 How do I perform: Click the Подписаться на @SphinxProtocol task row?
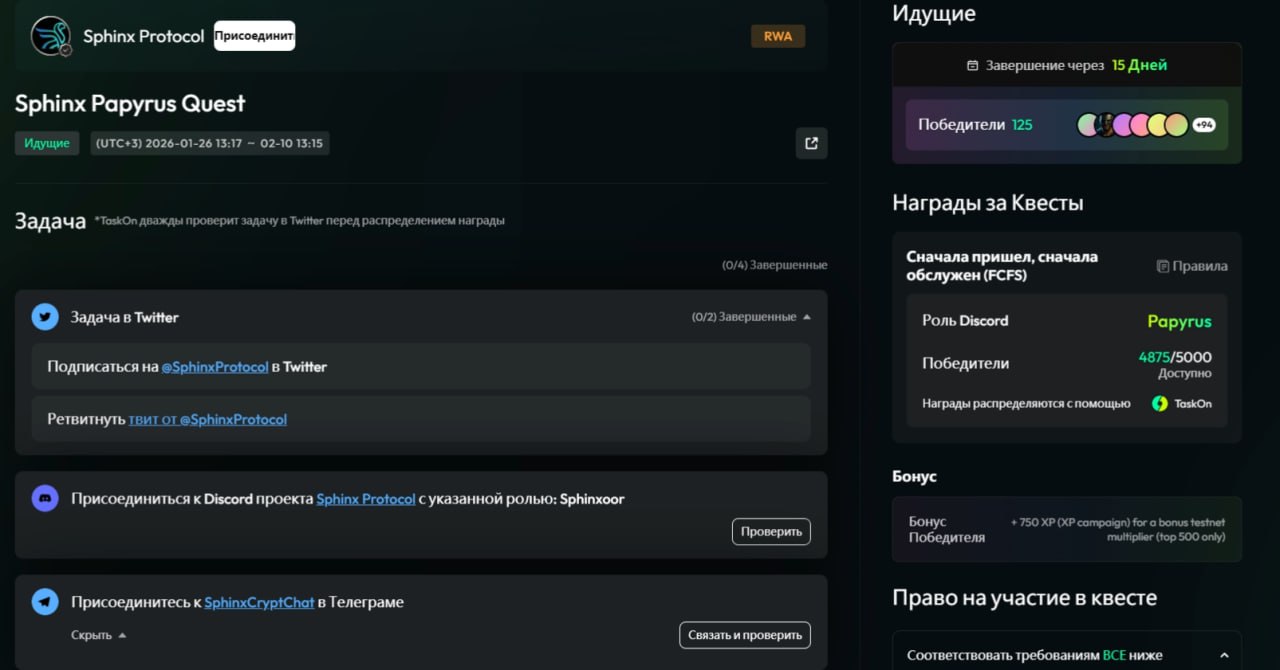tap(421, 367)
